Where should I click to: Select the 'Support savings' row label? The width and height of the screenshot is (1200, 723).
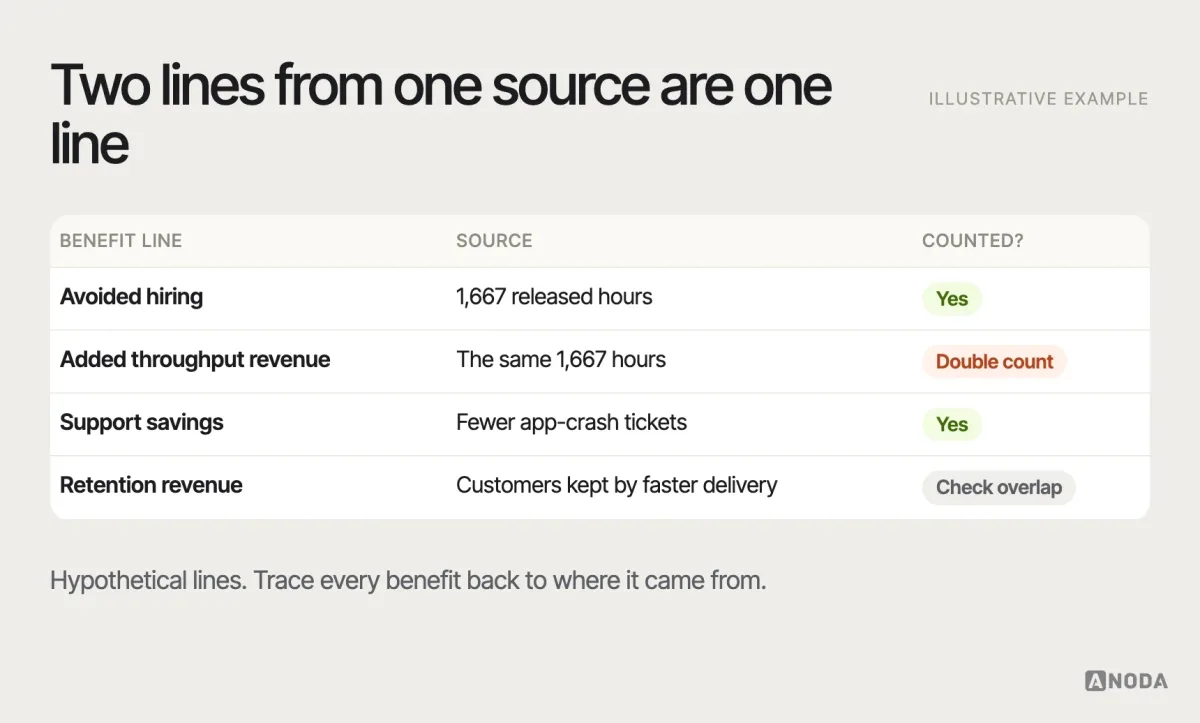coord(142,422)
